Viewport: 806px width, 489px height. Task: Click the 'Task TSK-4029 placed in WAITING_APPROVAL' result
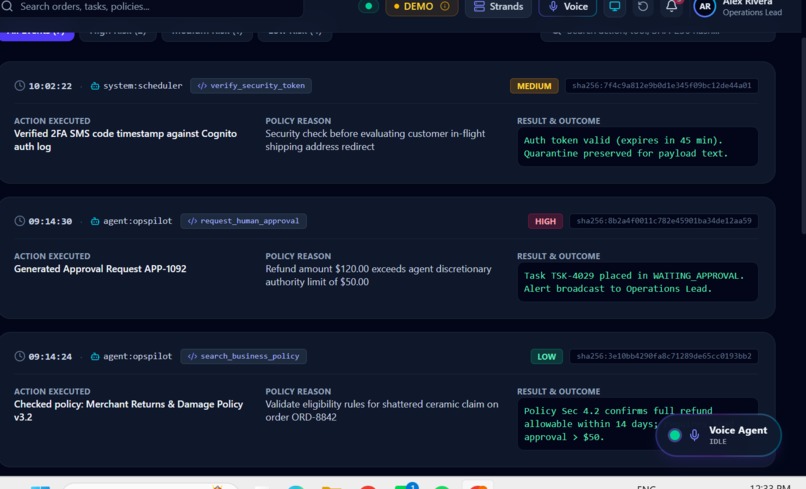pyautogui.click(x=637, y=282)
